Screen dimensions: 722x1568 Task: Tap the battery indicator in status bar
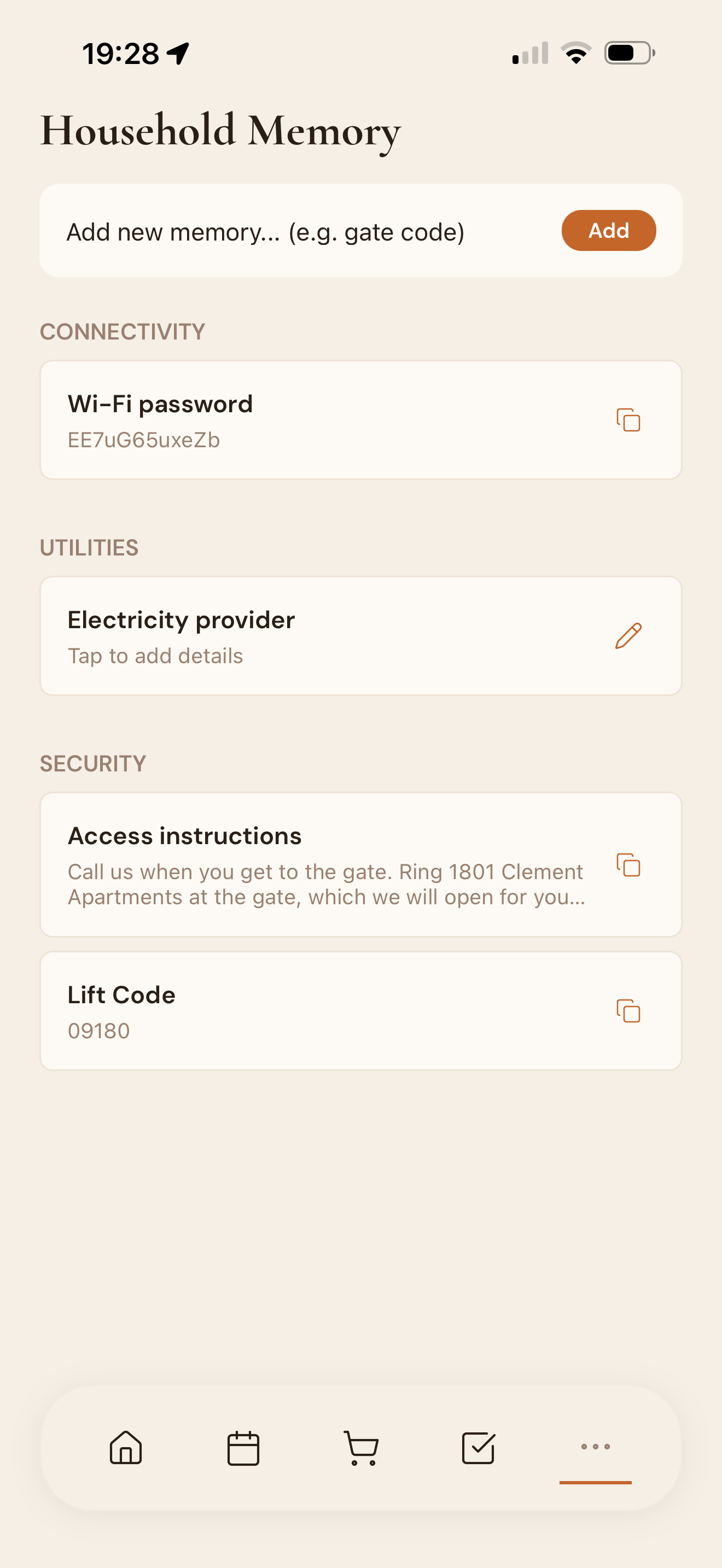pyautogui.click(x=630, y=53)
